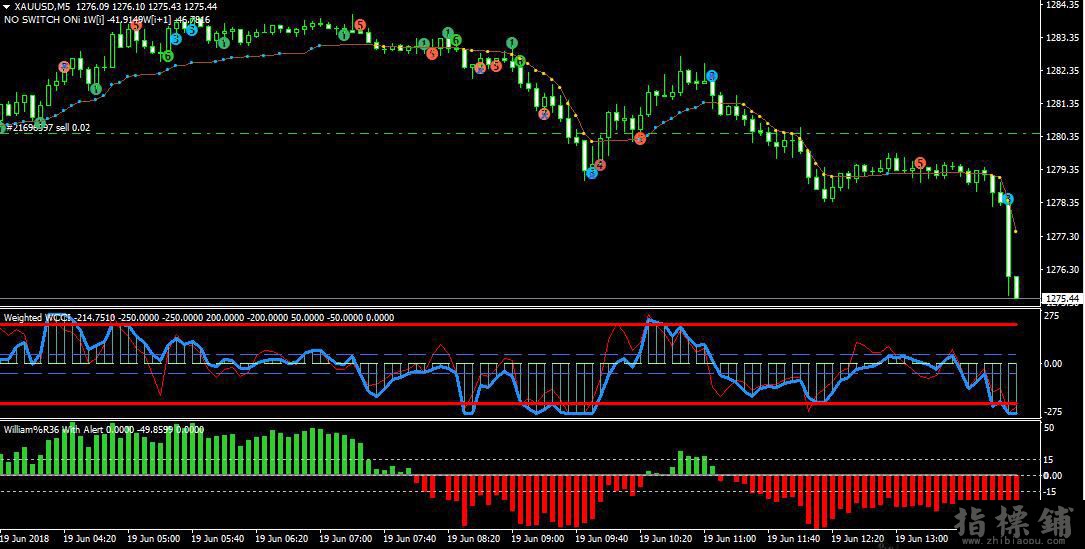Click red 5 marker above the 07:00 candle
The width and height of the screenshot is (1085, 549).
coord(360,25)
